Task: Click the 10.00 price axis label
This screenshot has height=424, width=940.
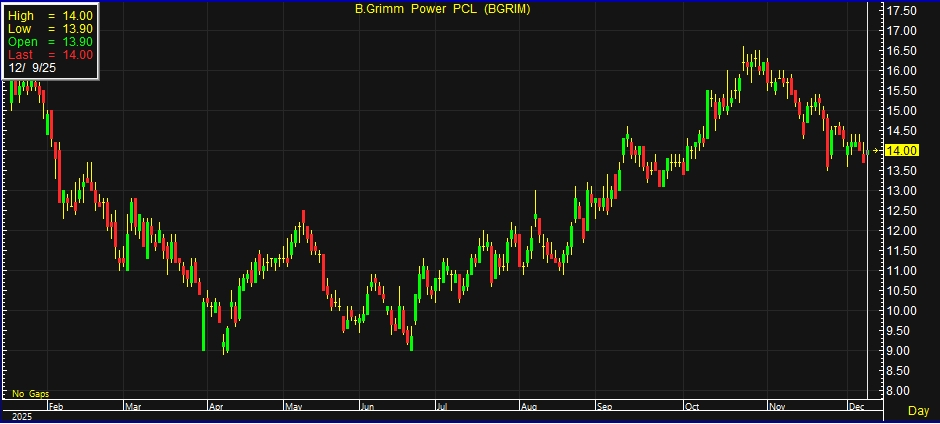Action: pos(903,311)
